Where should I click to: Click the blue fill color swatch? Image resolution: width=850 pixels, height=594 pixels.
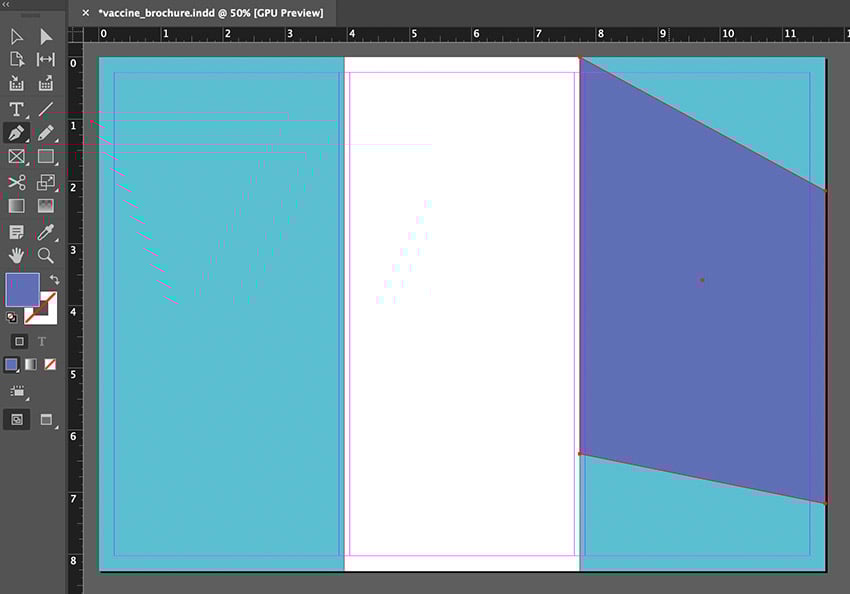pos(22,290)
